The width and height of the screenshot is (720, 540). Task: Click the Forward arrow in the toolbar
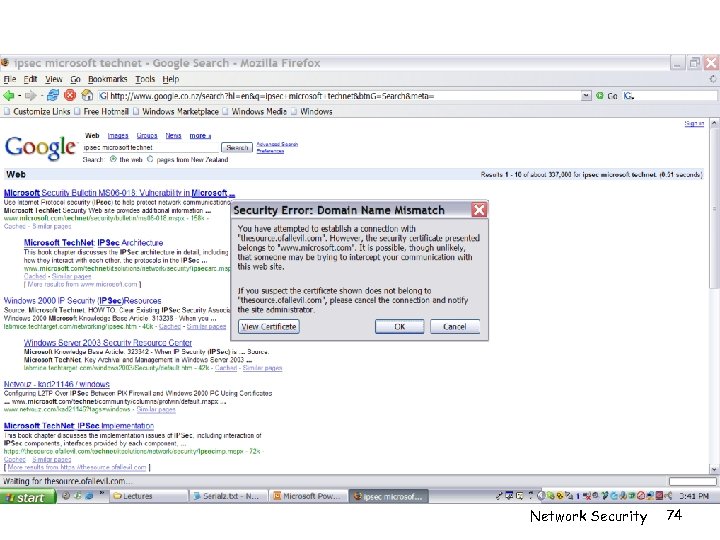tap(30, 96)
